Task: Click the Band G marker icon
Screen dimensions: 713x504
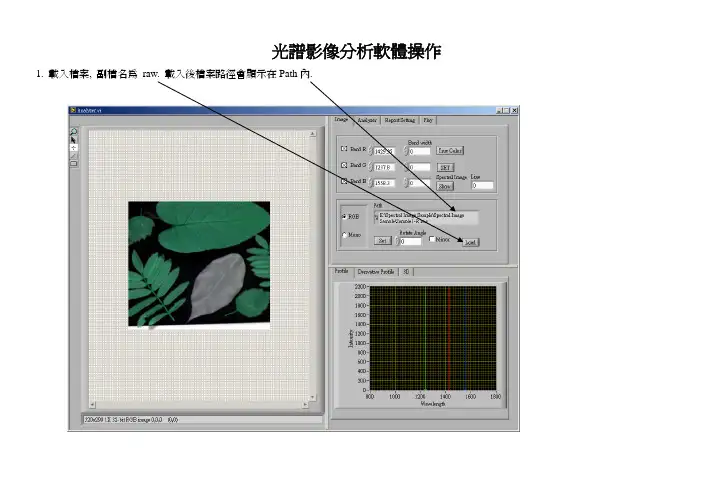Action: tap(345, 166)
